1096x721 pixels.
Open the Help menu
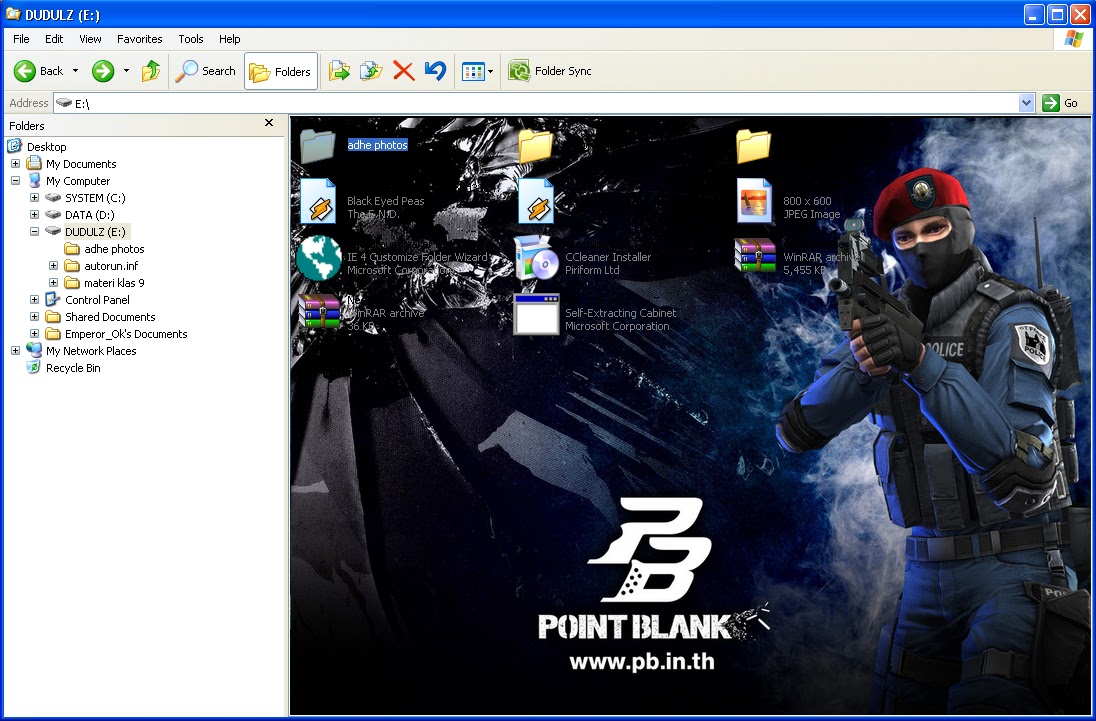229,39
